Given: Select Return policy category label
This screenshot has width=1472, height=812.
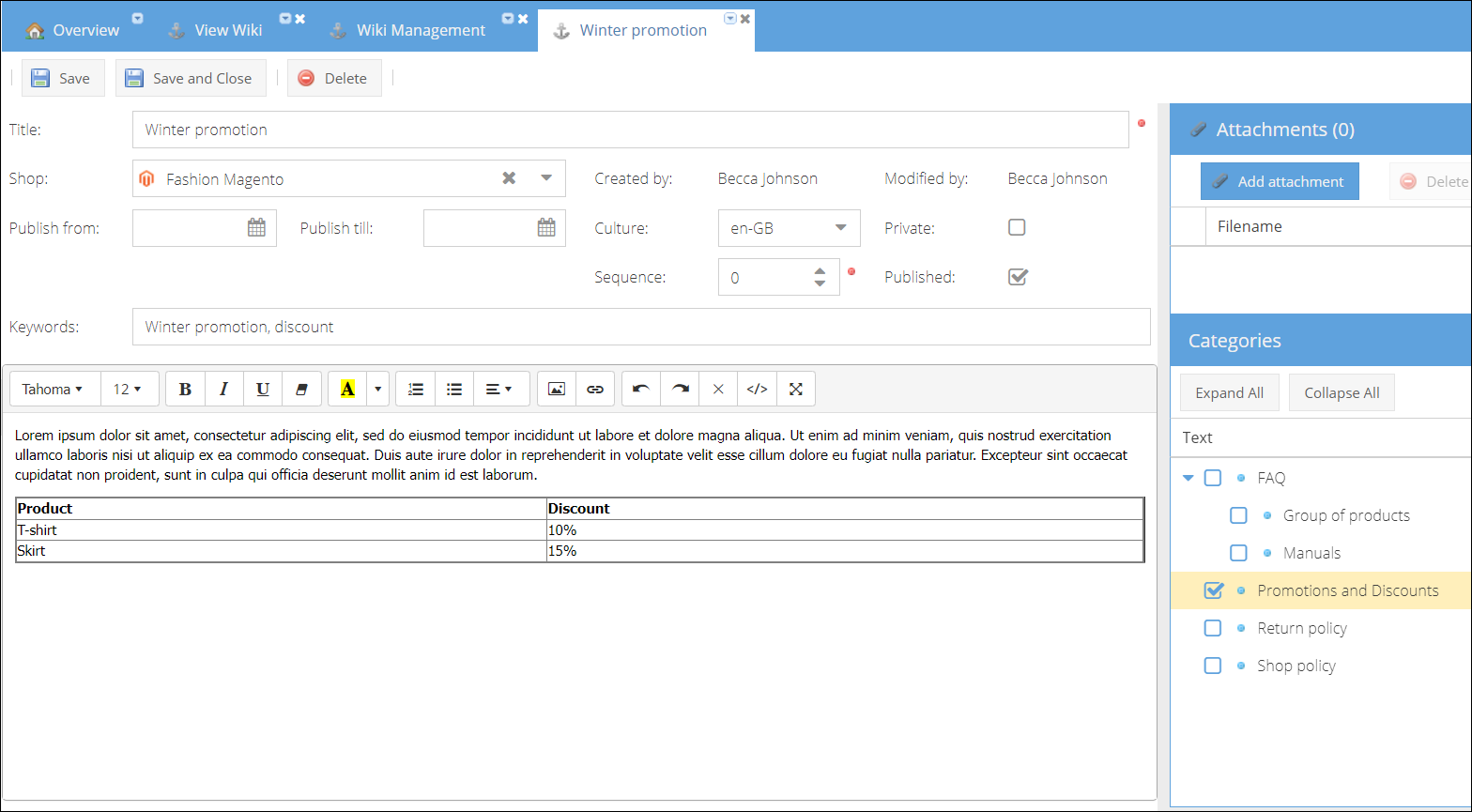Looking at the screenshot, I should point(1302,628).
